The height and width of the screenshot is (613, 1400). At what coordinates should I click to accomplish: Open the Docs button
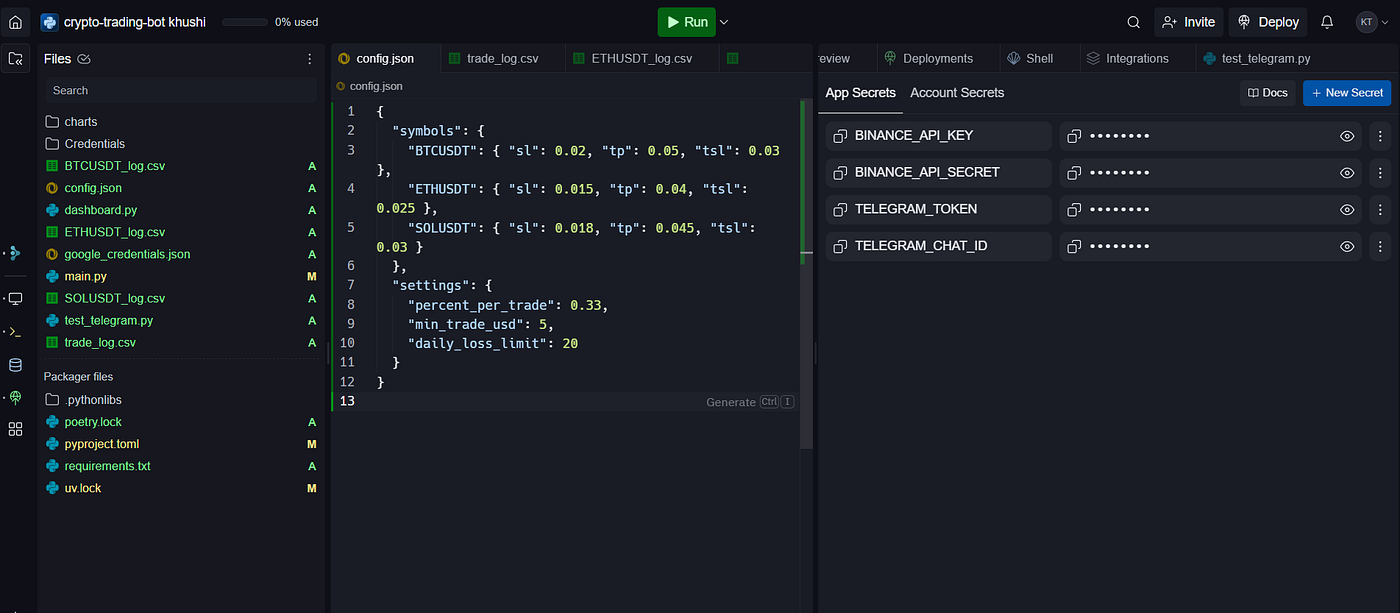coord(1267,93)
